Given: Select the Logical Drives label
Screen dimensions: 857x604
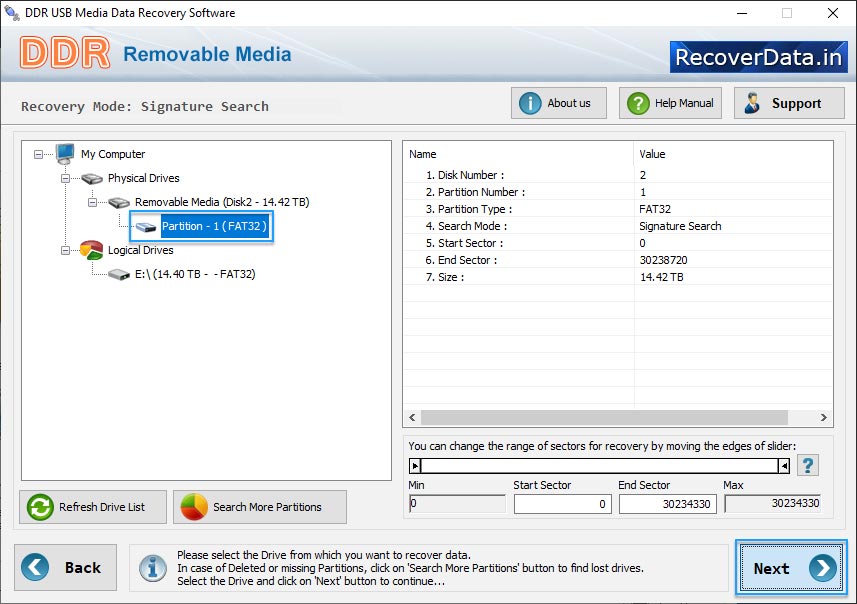Looking at the screenshot, I should tap(140, 250).
